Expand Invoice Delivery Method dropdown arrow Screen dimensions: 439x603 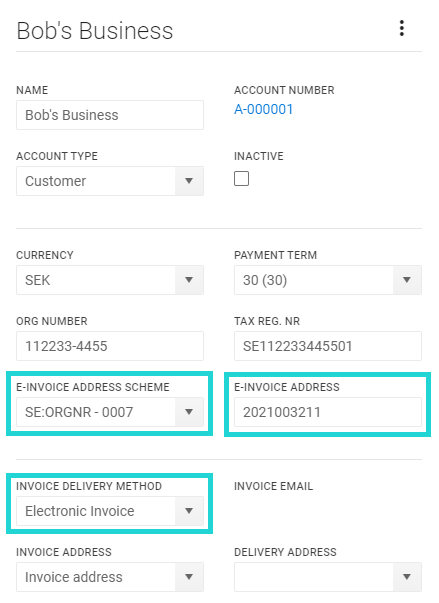pyautogui.click(x=189, y=511)
